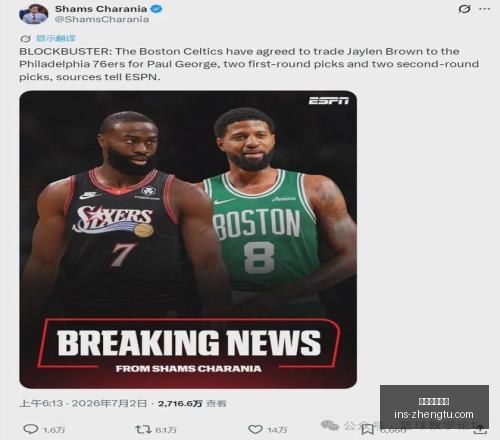The image size is (500, 440).
Task: Click the retweet arrows icon
Action: (143, 429)
